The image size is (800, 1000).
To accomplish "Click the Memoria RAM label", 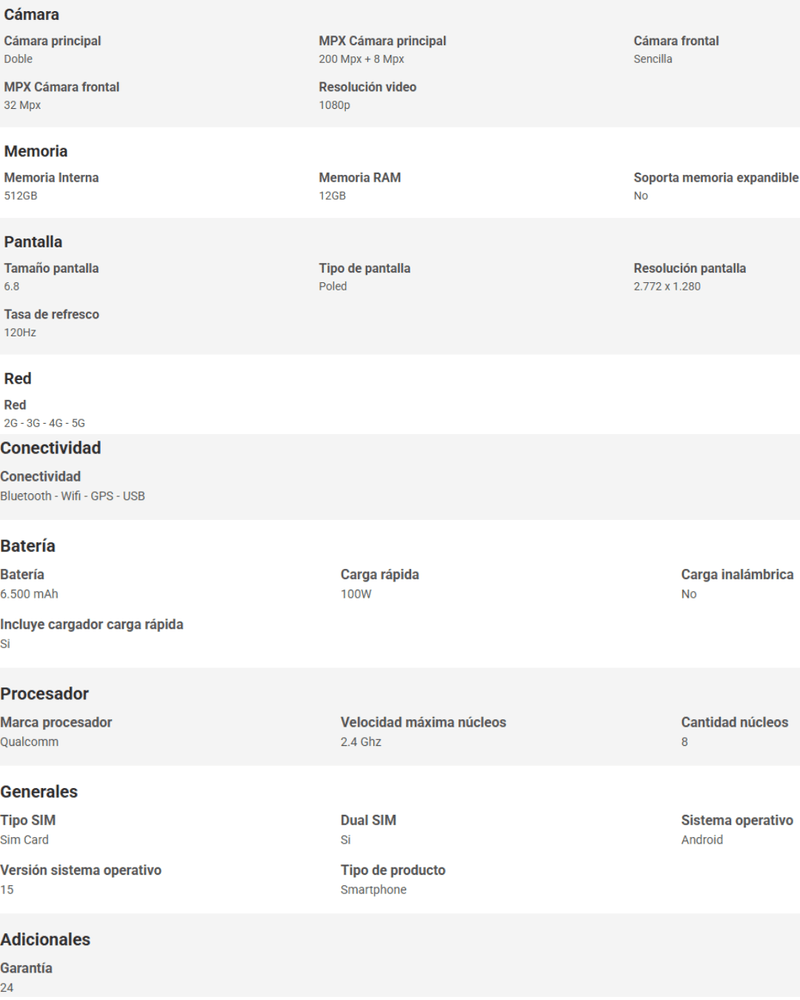I will (x=360, y=178).
